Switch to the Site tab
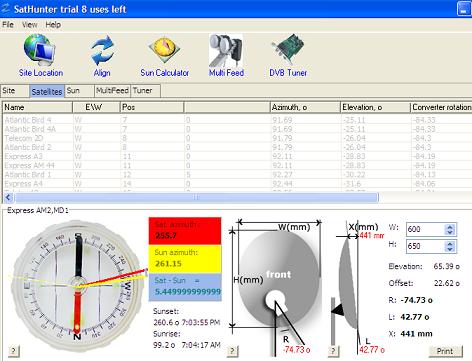This screenshot has width=472, height=361. coord(15,91)
